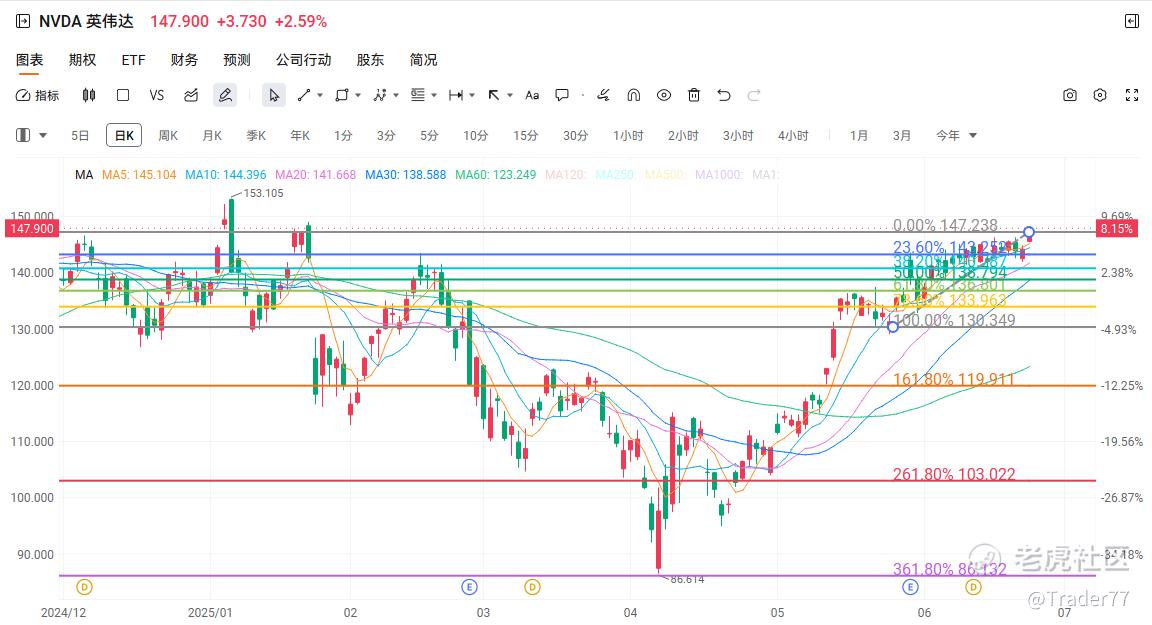Toggle the drawing pencil tool
Viewport: 1152px width, 625px height.
225,95
